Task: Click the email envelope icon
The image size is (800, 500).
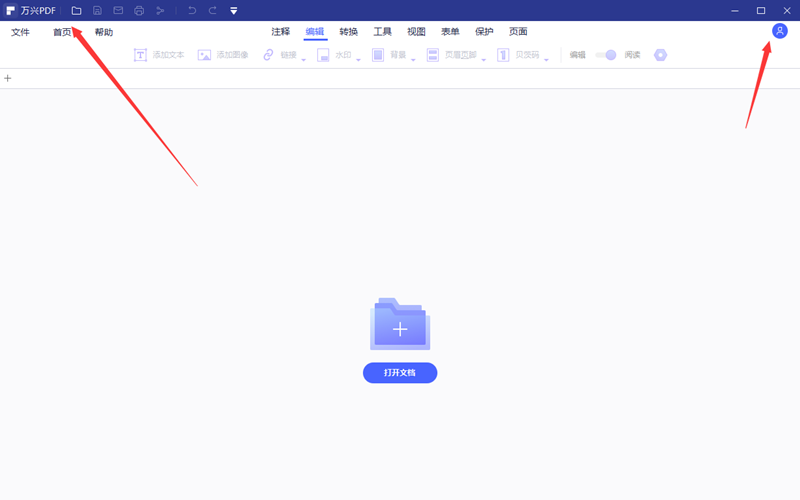Action: pos(118,10)
